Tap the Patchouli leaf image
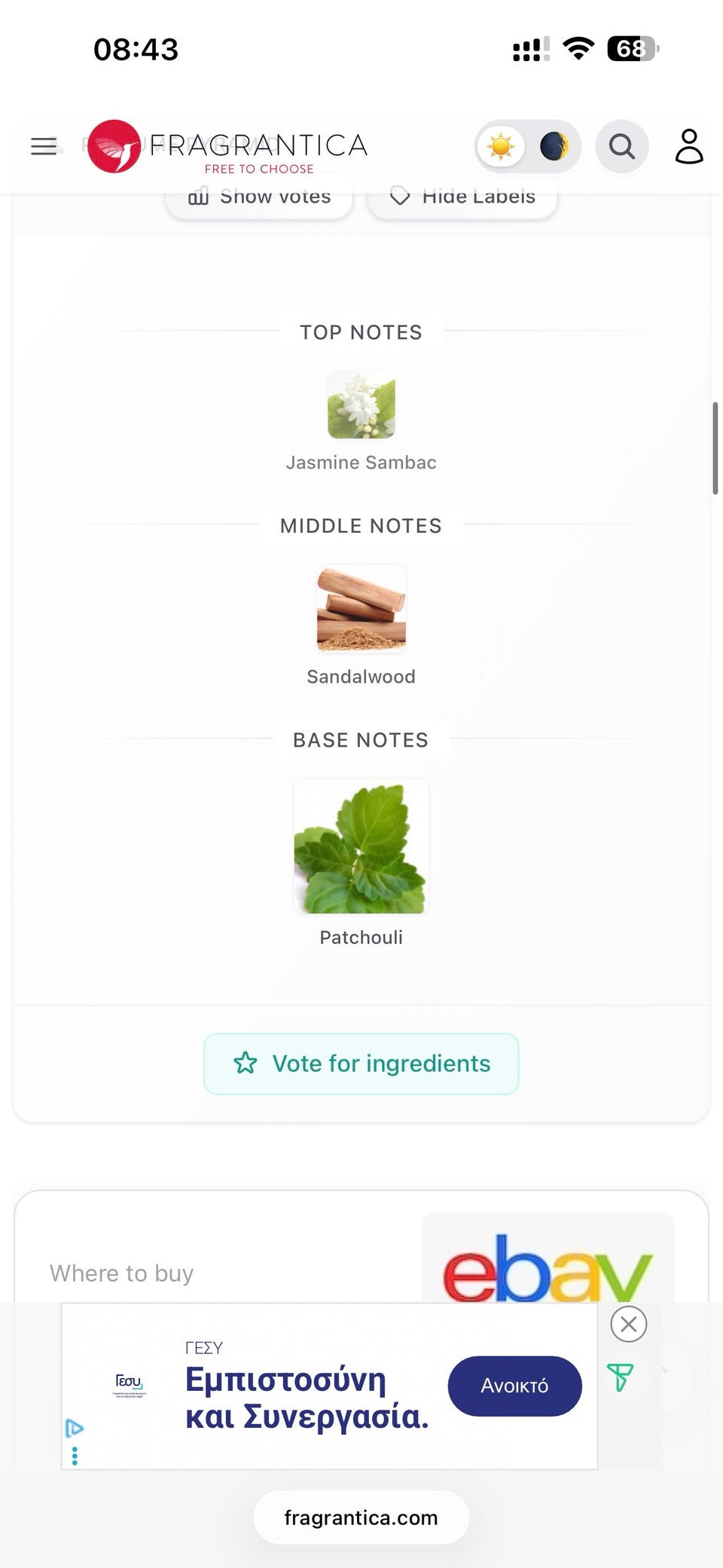Viewport: 723px width, 1568px height. tap(361, 846)
